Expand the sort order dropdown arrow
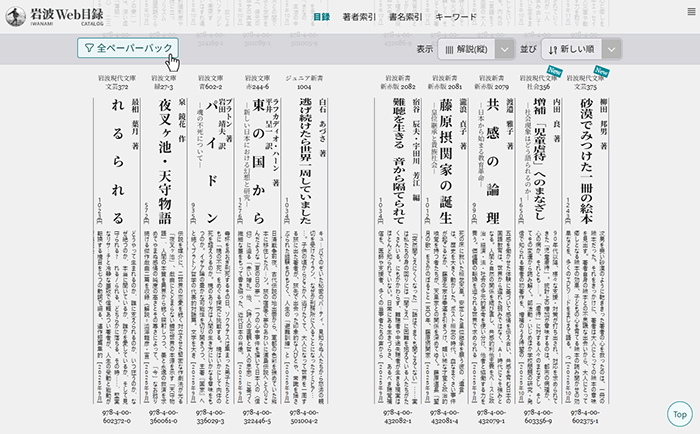Image resolution: width=700 pixels, height=434 pixels. click(x=612, y=49)
